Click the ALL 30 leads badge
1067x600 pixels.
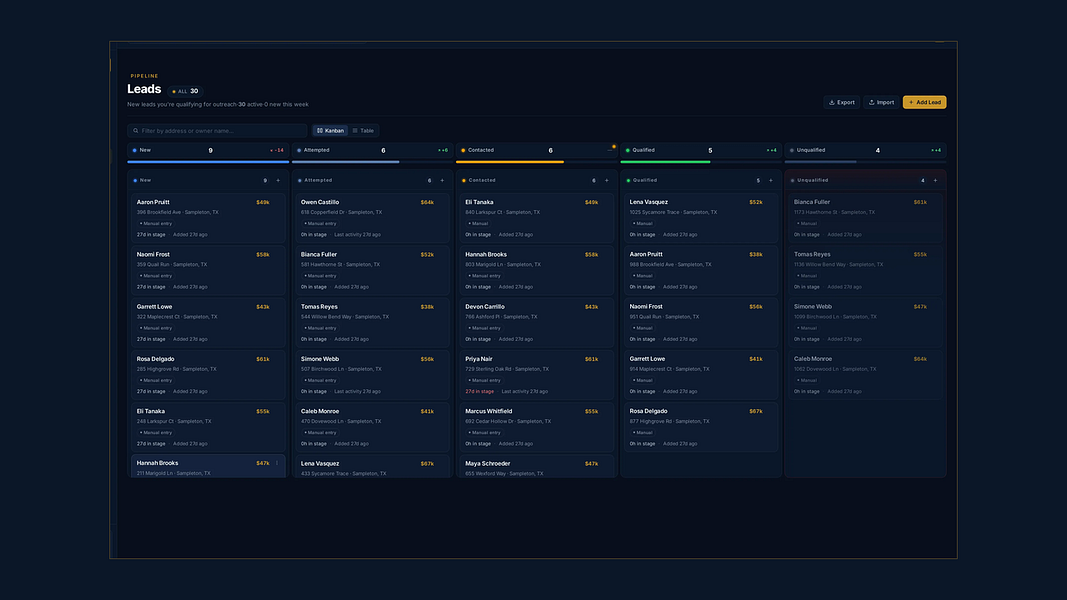pos(185,91)
